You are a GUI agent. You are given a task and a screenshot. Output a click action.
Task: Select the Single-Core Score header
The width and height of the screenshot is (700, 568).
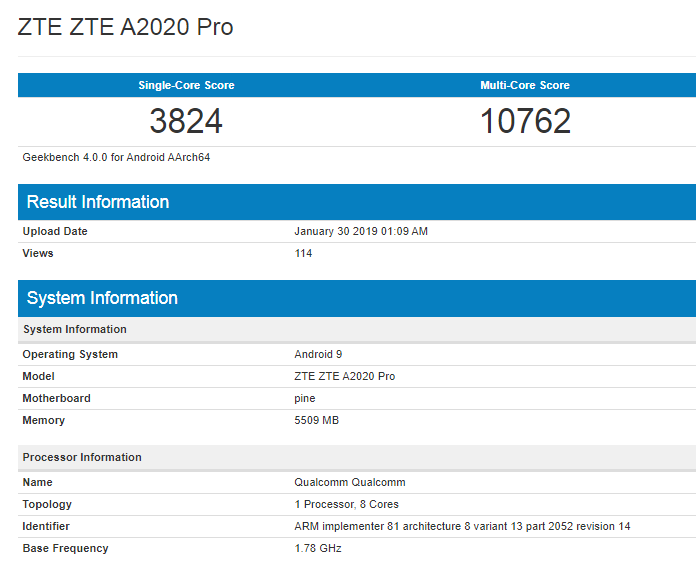point(186,85)
